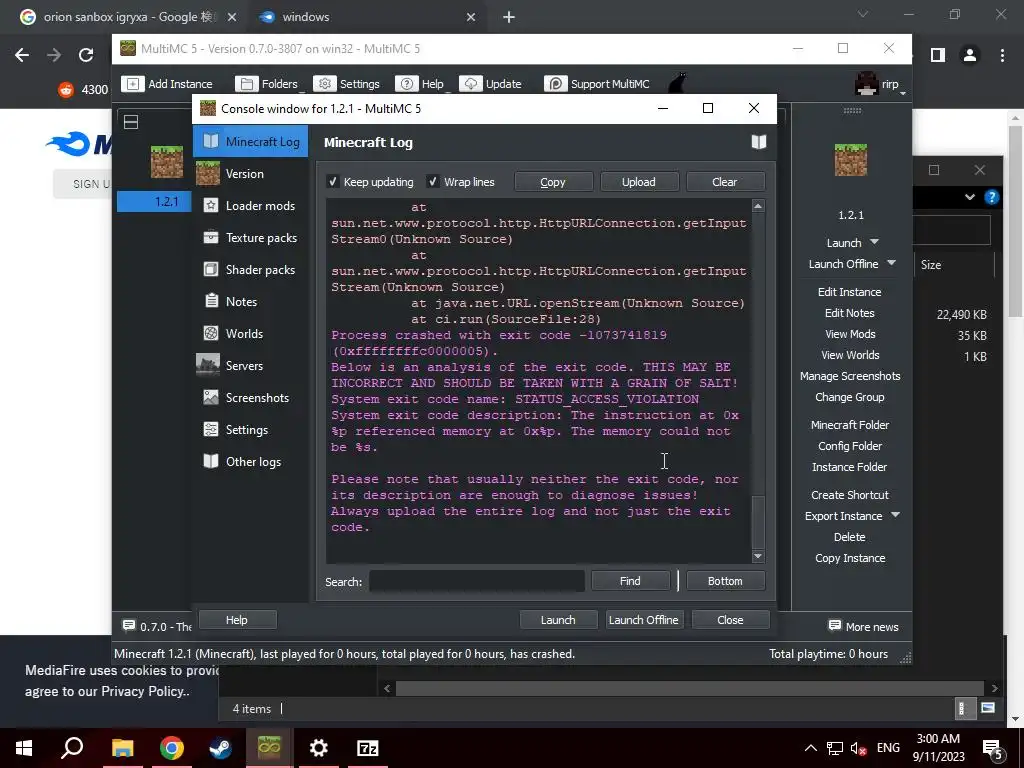Click Delete in instance side panel
Image resolution: width=1024 pixels, height=768 pixels.
pos(850,536)
